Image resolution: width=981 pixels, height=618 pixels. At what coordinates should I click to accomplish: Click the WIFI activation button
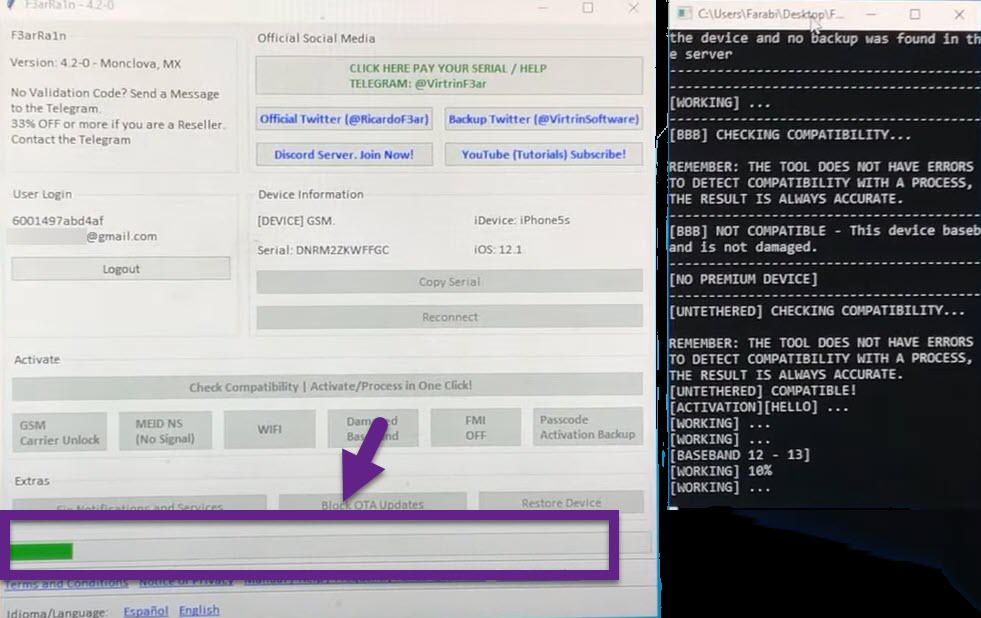pos(270,429)
